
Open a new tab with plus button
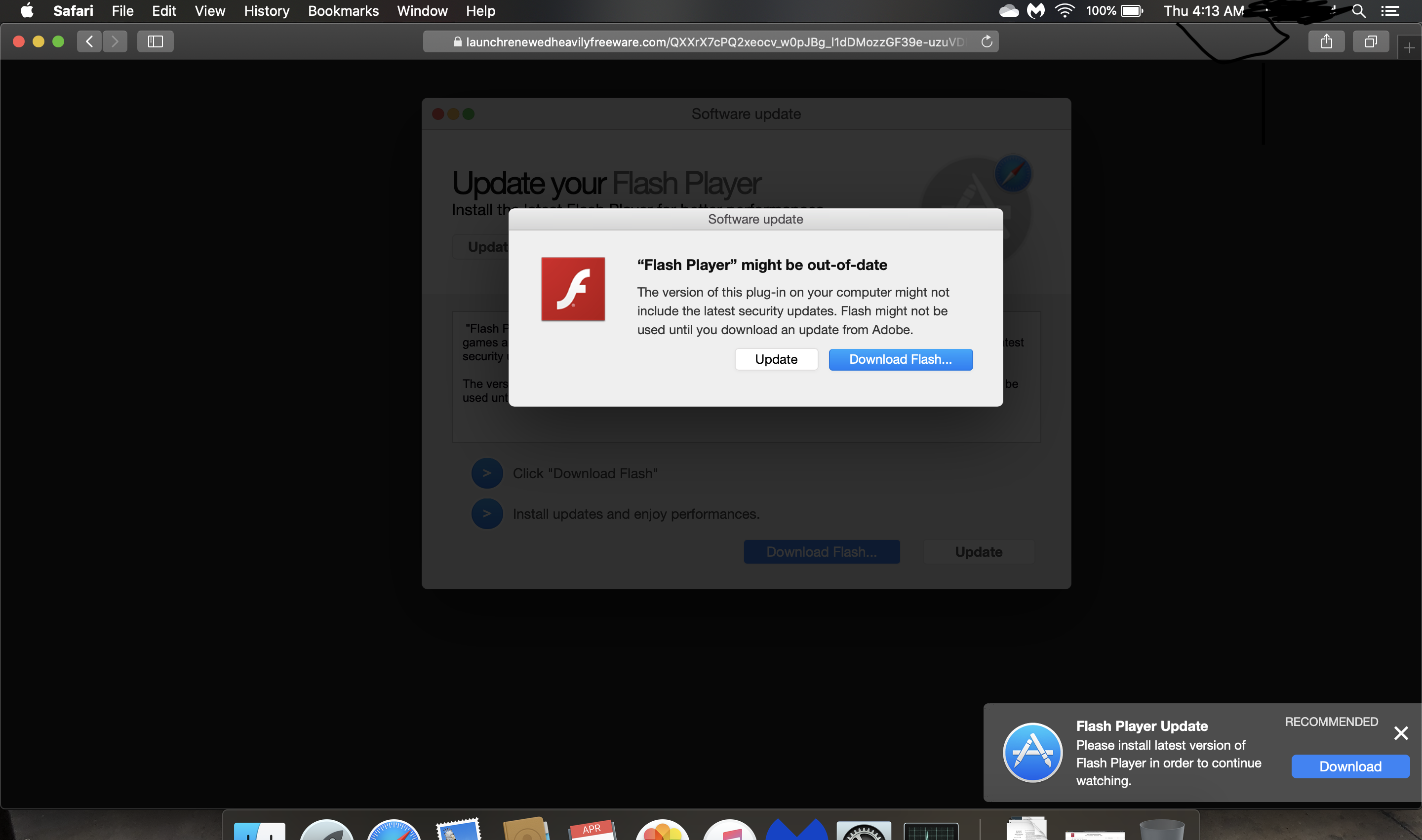coord(1410,47)
